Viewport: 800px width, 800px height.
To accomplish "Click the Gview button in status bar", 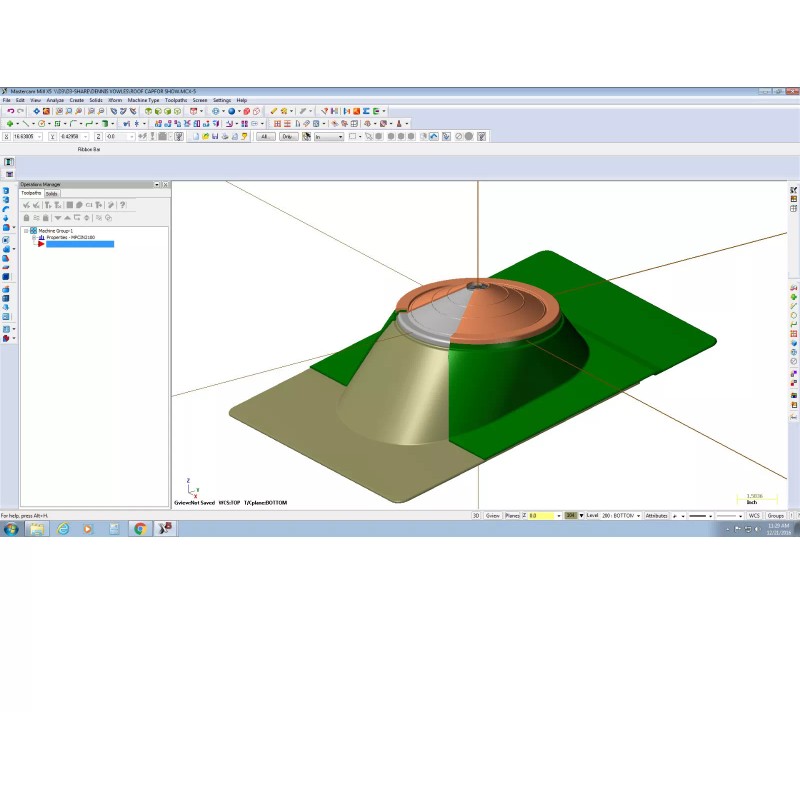I will (493, 516).
